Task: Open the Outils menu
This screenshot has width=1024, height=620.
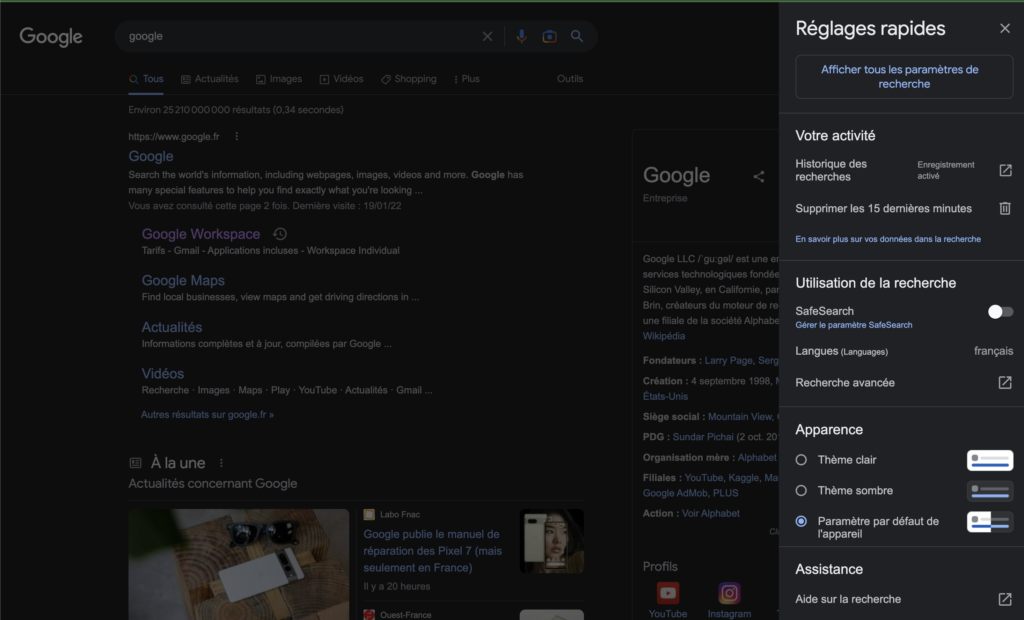Action: (x=569, y=79)
